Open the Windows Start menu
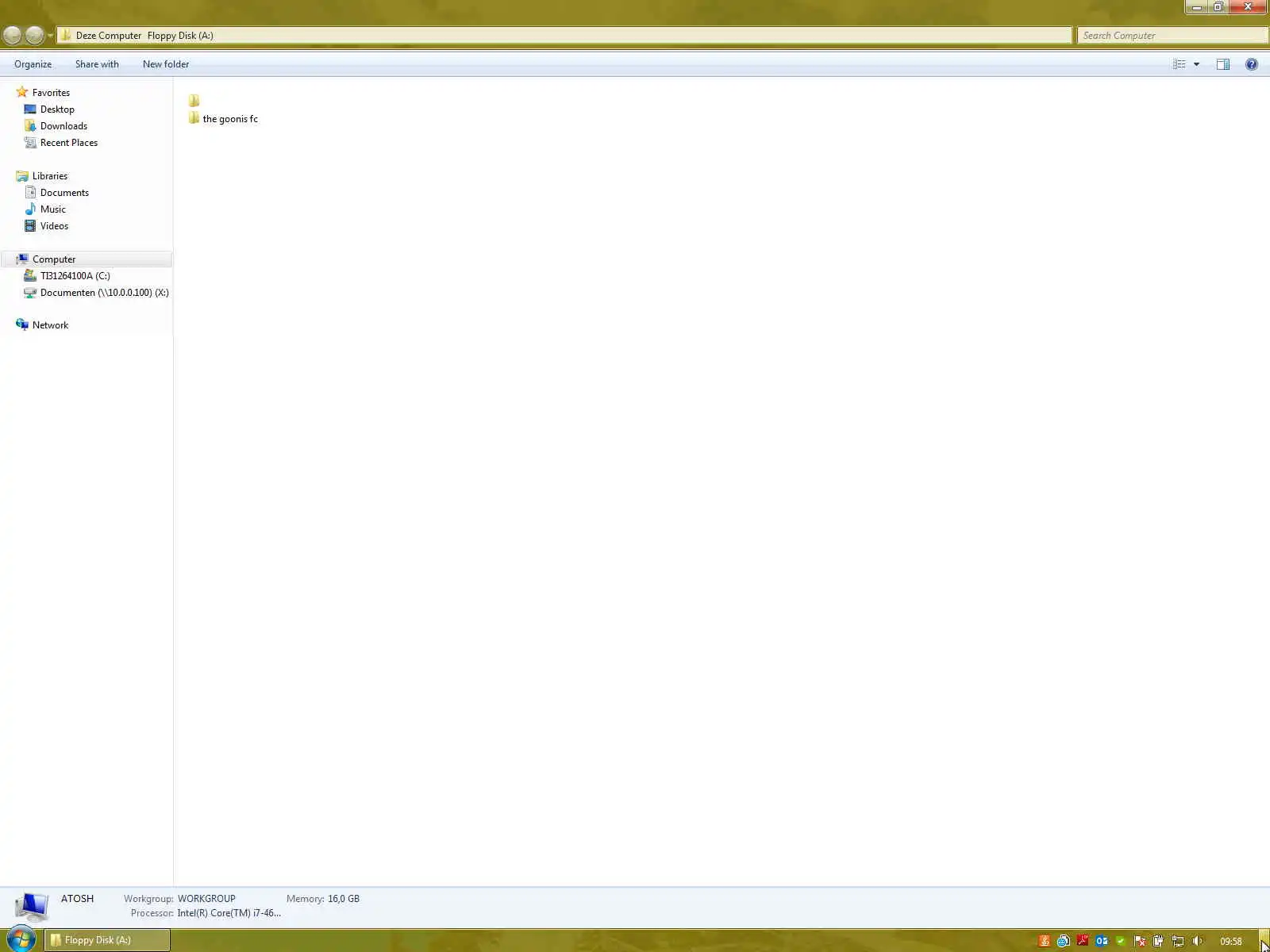Screen dimensions: 1270x952 tap(21, 940)
